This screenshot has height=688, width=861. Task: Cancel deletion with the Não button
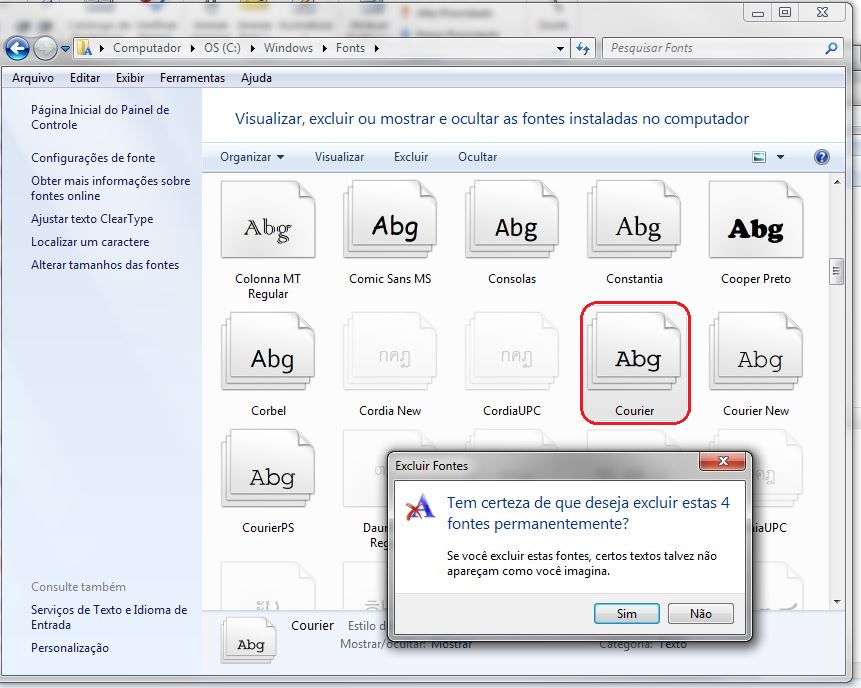click(x=701, y=613)
